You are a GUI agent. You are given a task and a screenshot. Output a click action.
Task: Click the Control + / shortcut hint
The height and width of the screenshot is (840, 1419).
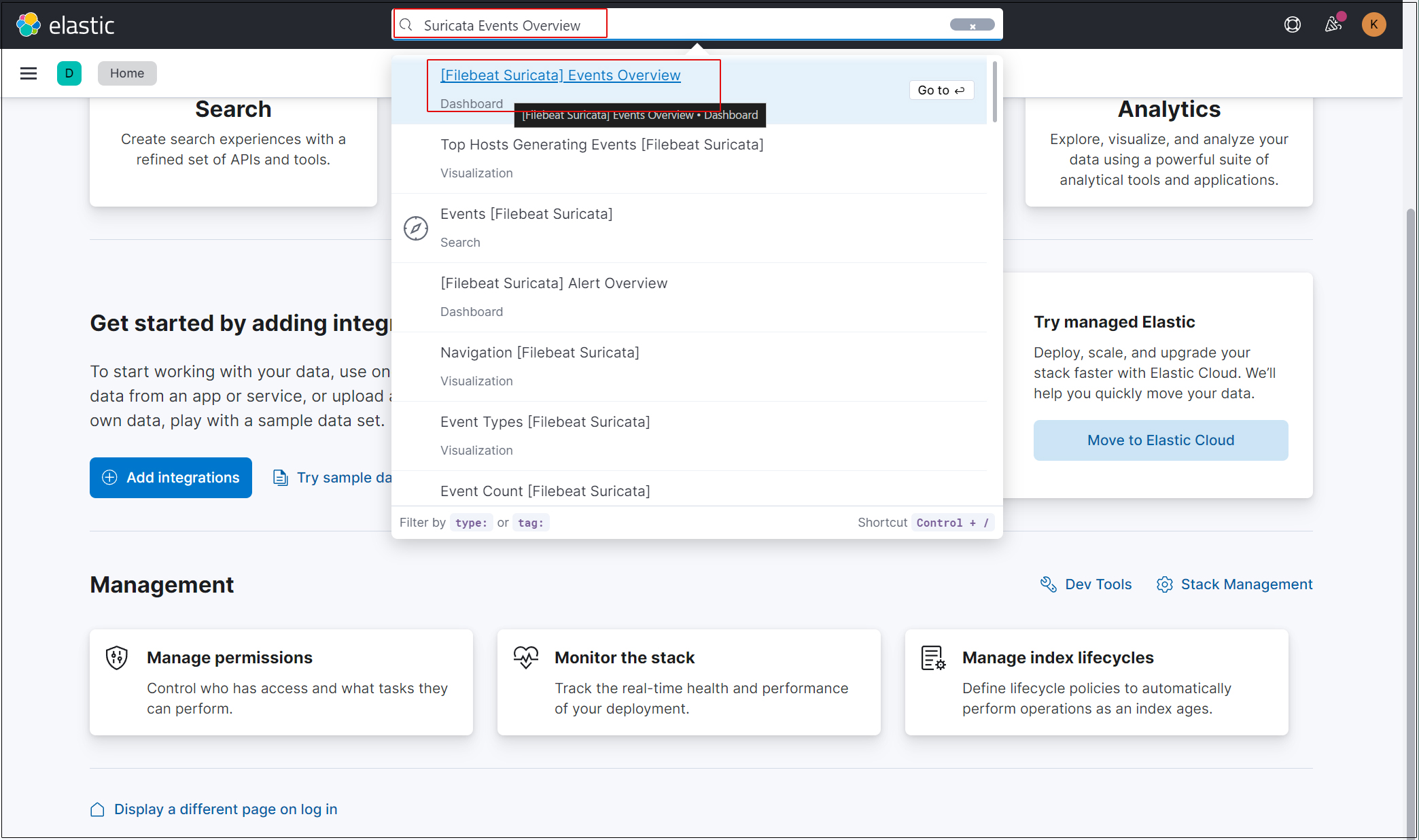point(953,523)
